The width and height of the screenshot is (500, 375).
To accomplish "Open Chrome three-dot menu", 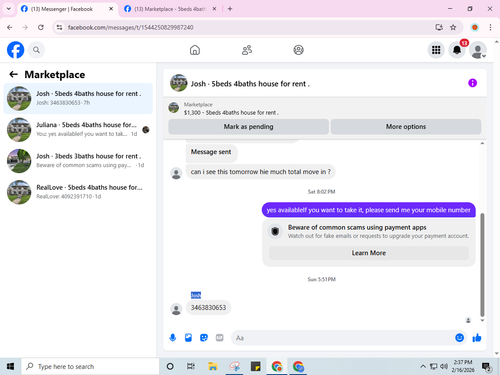I will click(490, 27).
